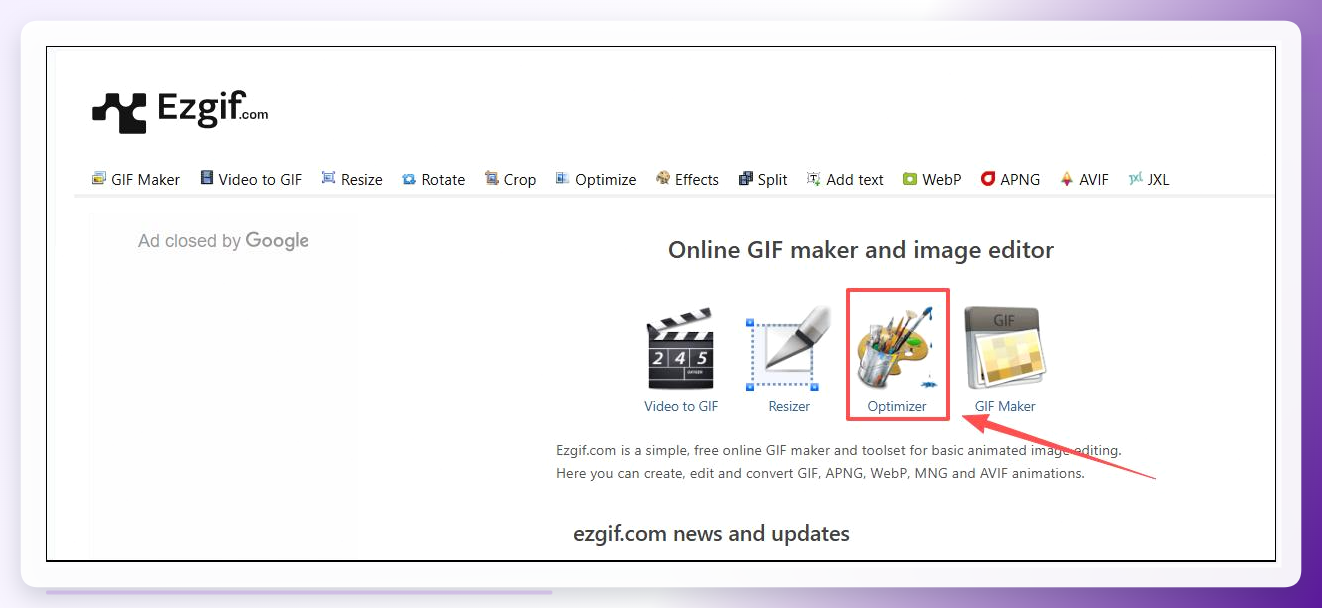This screenshot has width=1322, height=608.
Task: Open the Video to GIF link below clapperboard
Action: coord(681,406)
